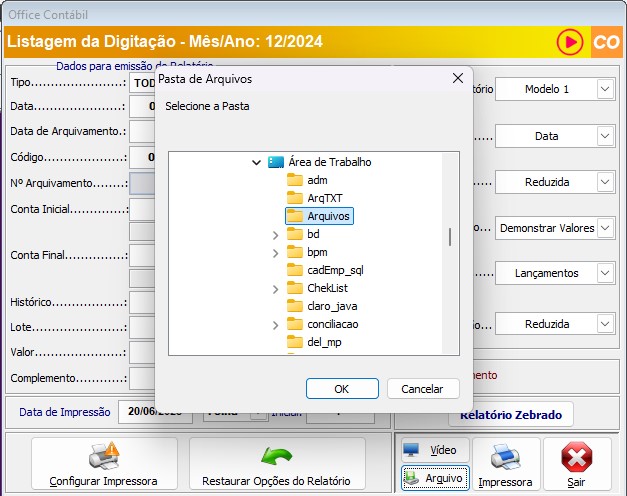Close the Pasta de Arquivos dialog
Screen dimensions: 627x496
pyautogui.click(x=458, y=78)
